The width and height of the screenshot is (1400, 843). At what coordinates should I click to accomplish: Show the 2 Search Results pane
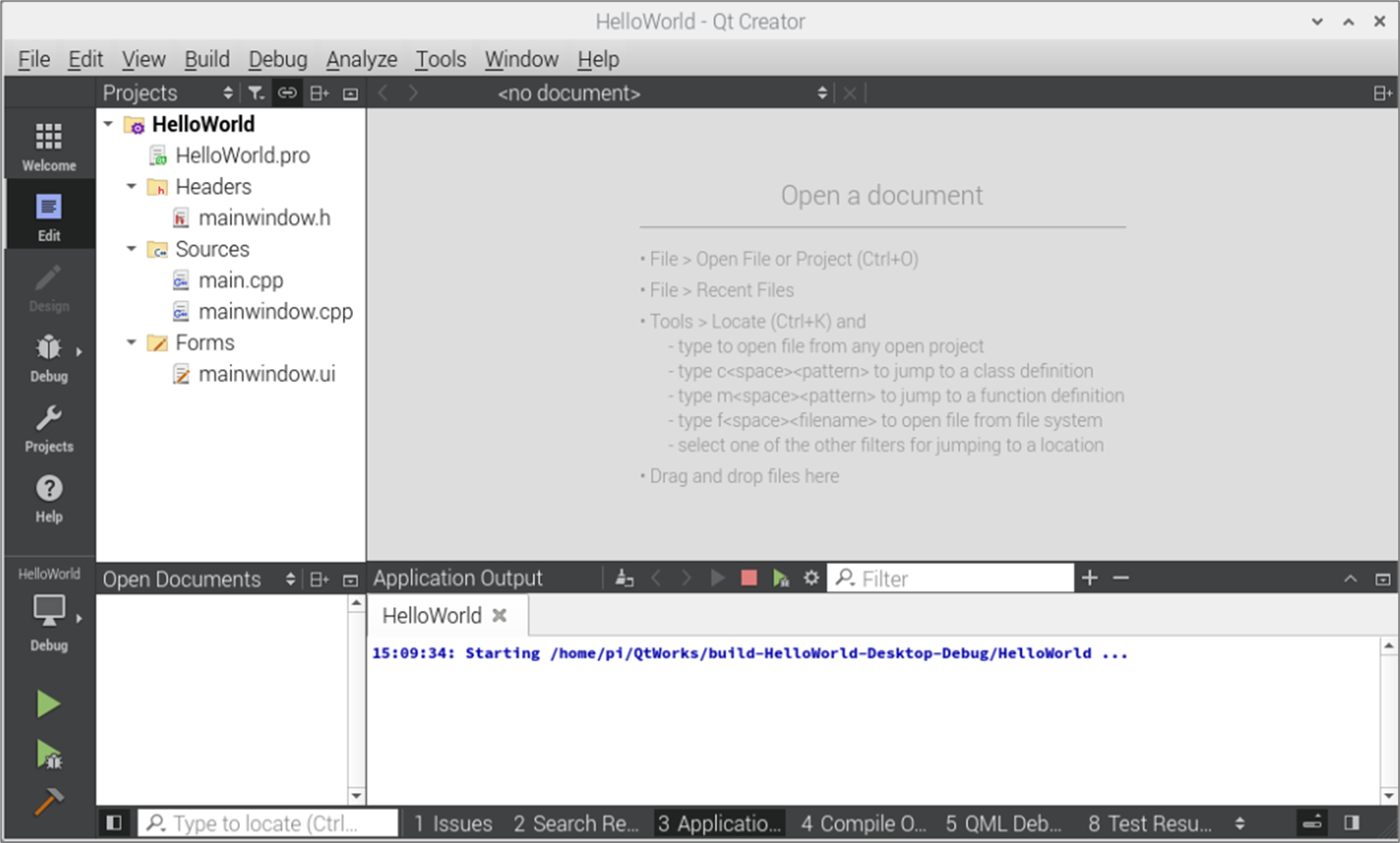[576, 823]
